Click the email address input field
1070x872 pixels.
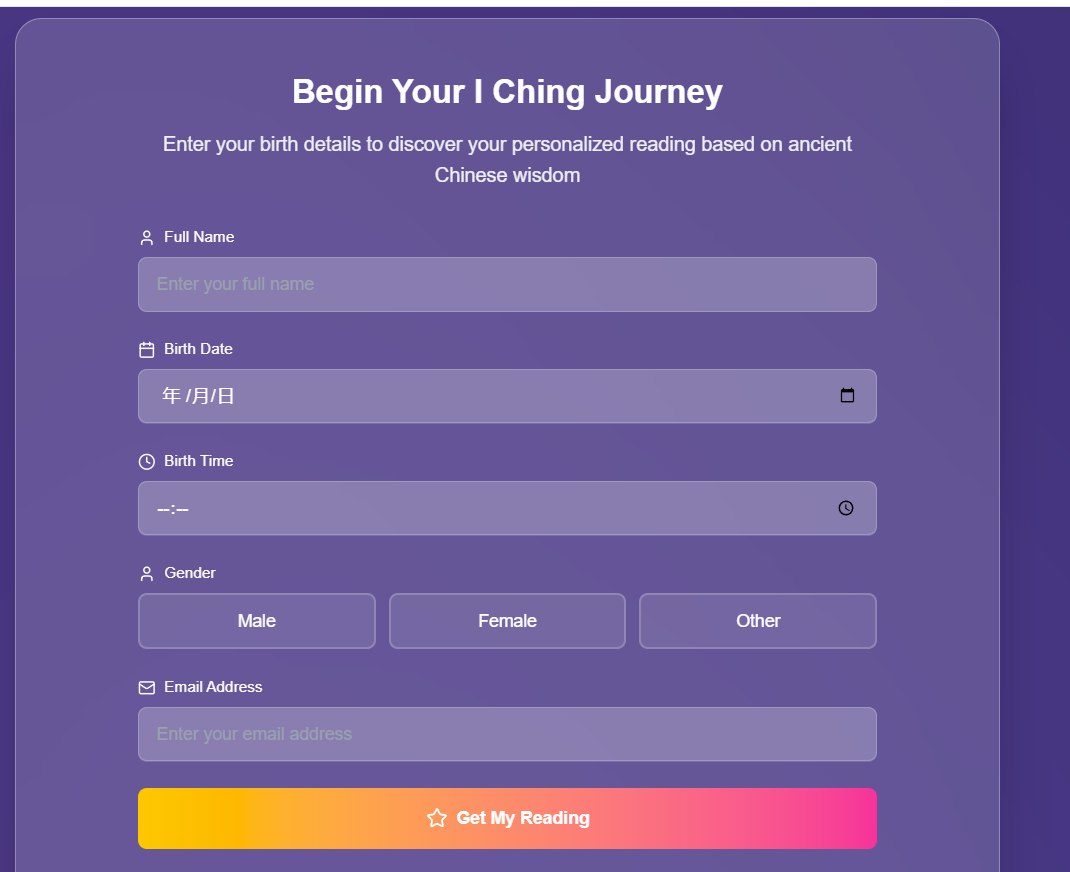507,734
